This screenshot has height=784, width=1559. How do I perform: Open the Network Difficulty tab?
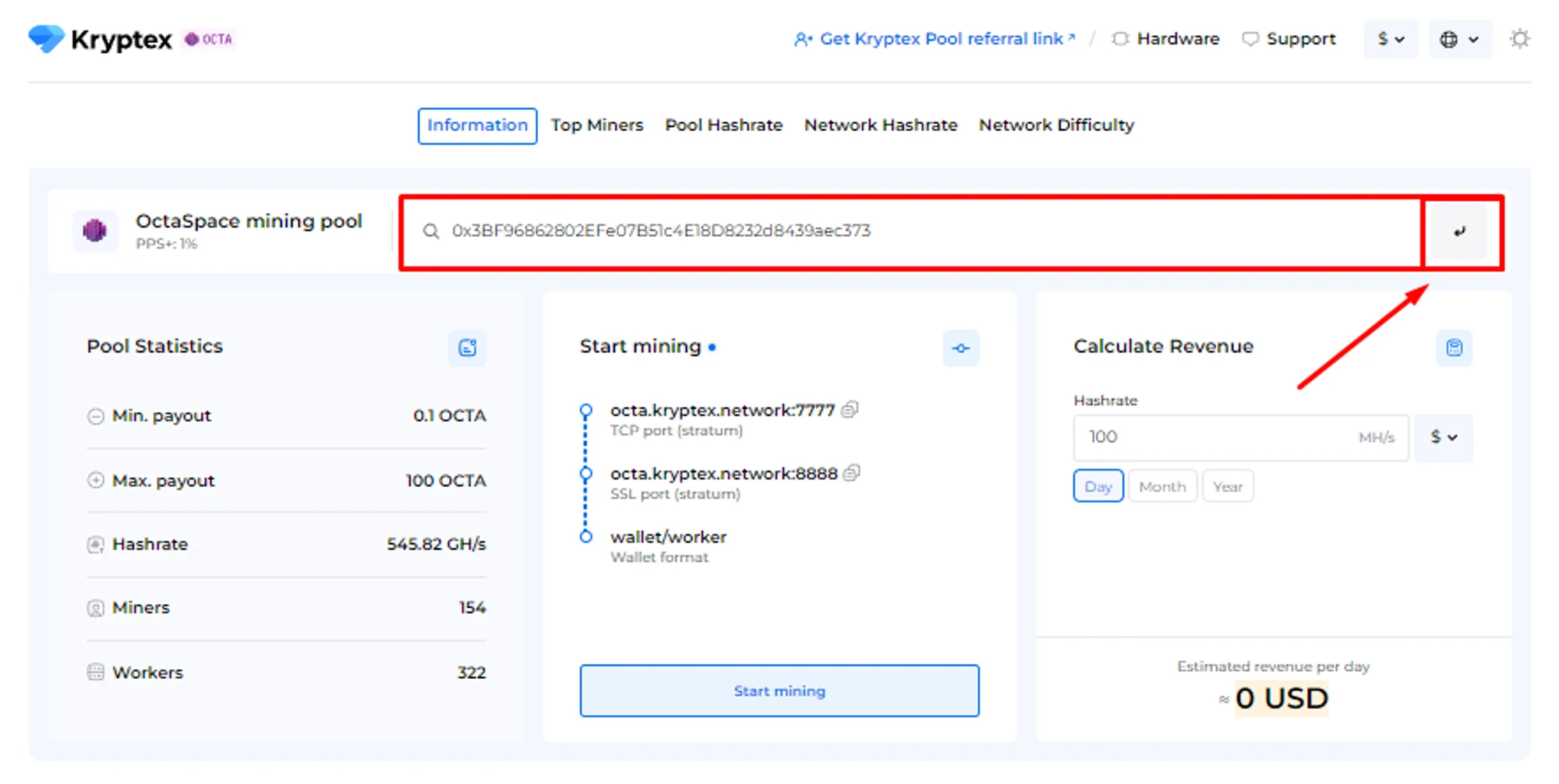[1056, 125]
